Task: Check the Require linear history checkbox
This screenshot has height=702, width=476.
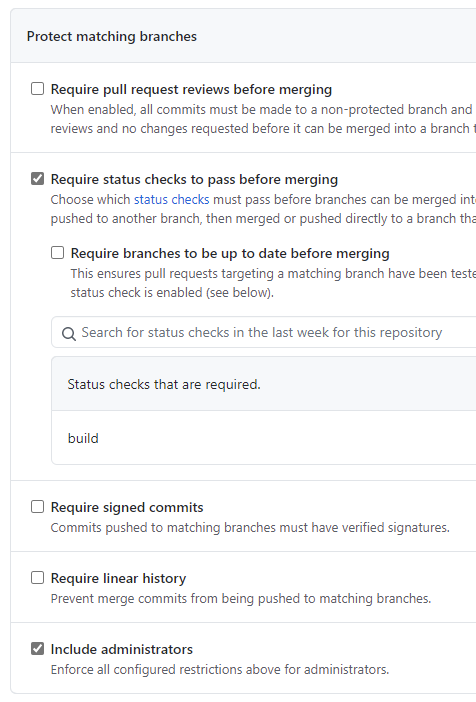Action: pyautogui.click(x=38, y=578)
